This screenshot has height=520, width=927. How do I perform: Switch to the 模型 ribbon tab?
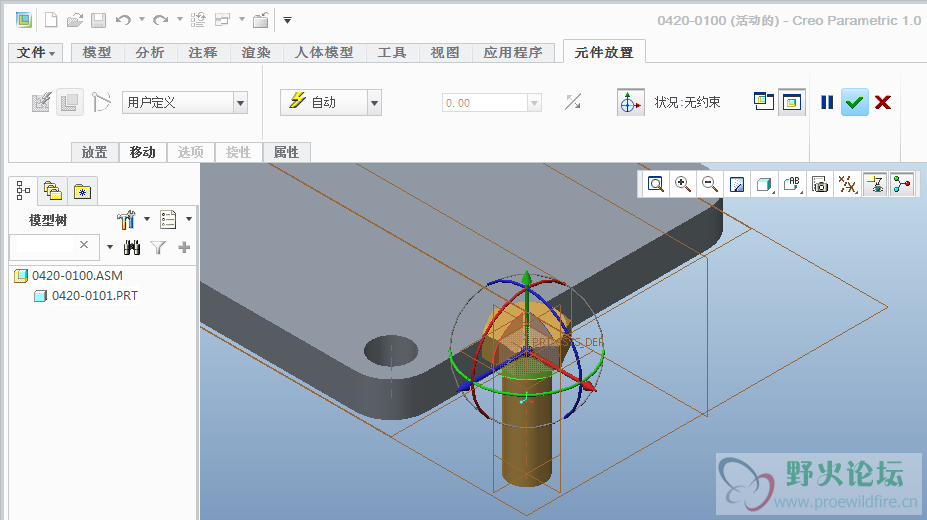pos(97,53)
